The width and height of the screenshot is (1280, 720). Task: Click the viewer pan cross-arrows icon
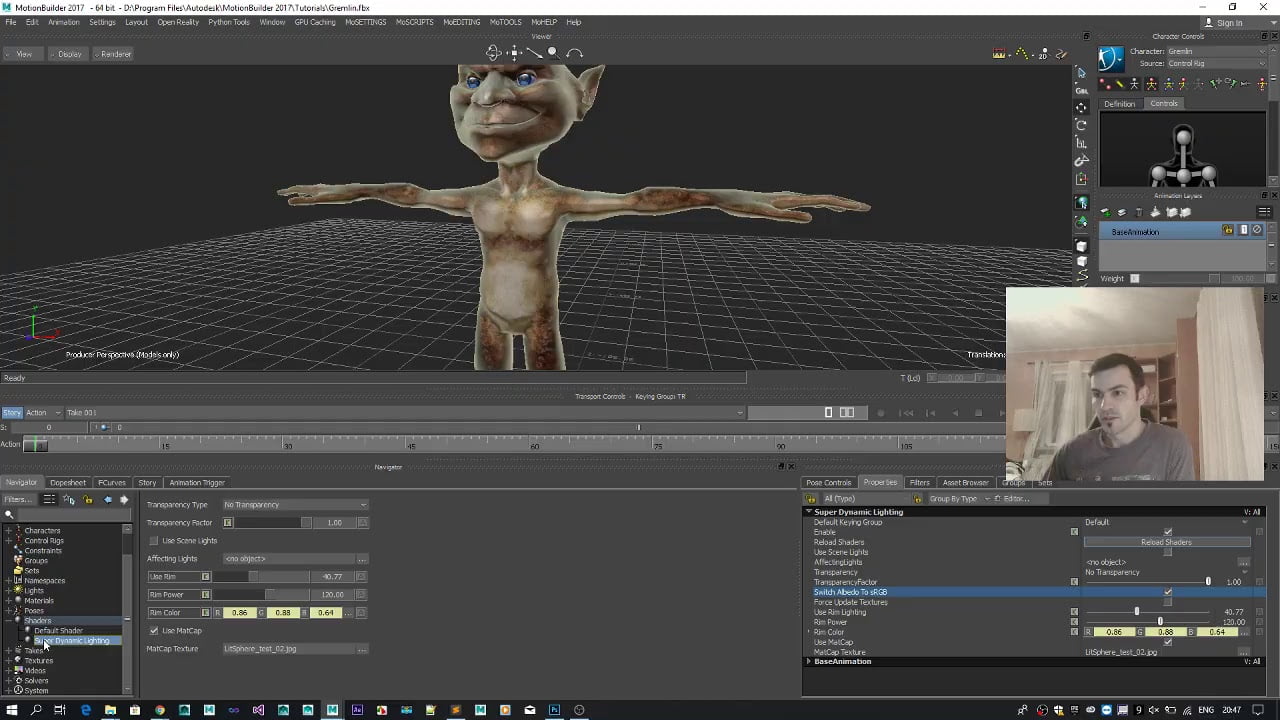(514, 52)
